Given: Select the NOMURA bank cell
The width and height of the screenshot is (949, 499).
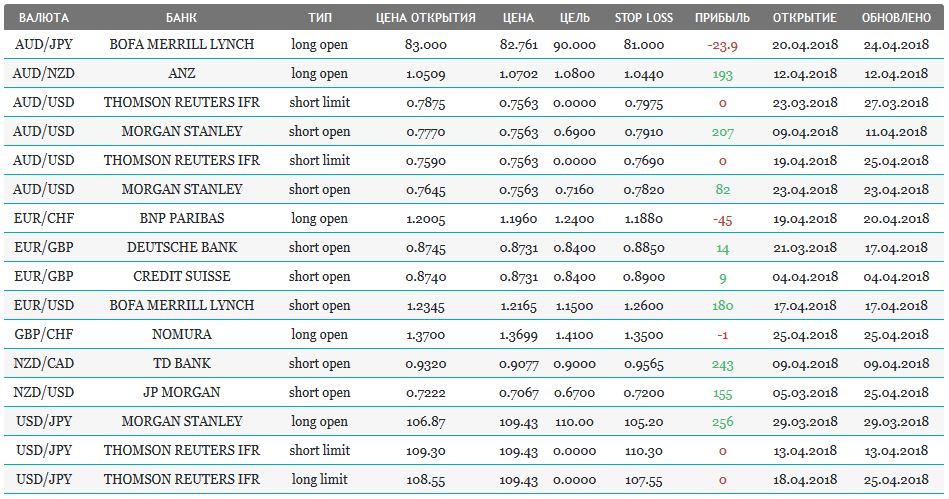Looking at the screenshot, I should click(x=182, y=334).
